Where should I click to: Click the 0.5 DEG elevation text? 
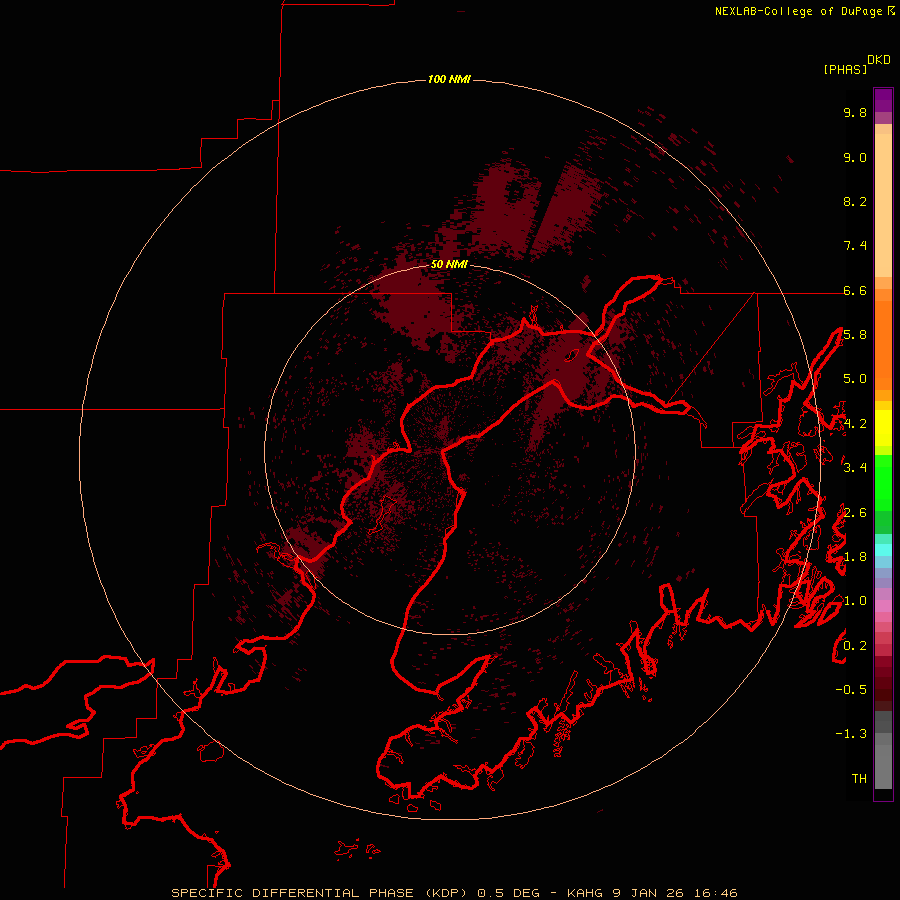(509, 893)
